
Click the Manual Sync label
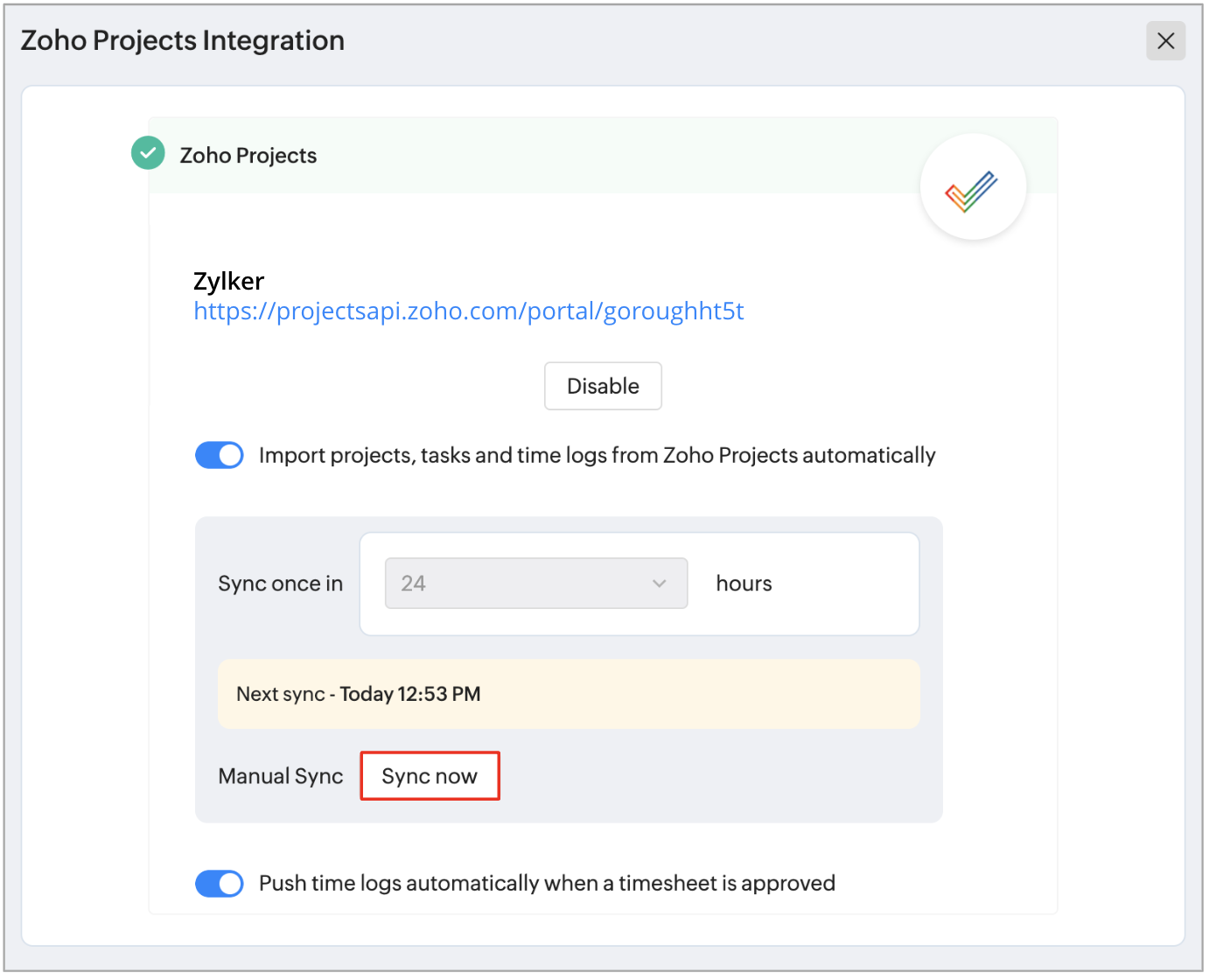(281, 776)
